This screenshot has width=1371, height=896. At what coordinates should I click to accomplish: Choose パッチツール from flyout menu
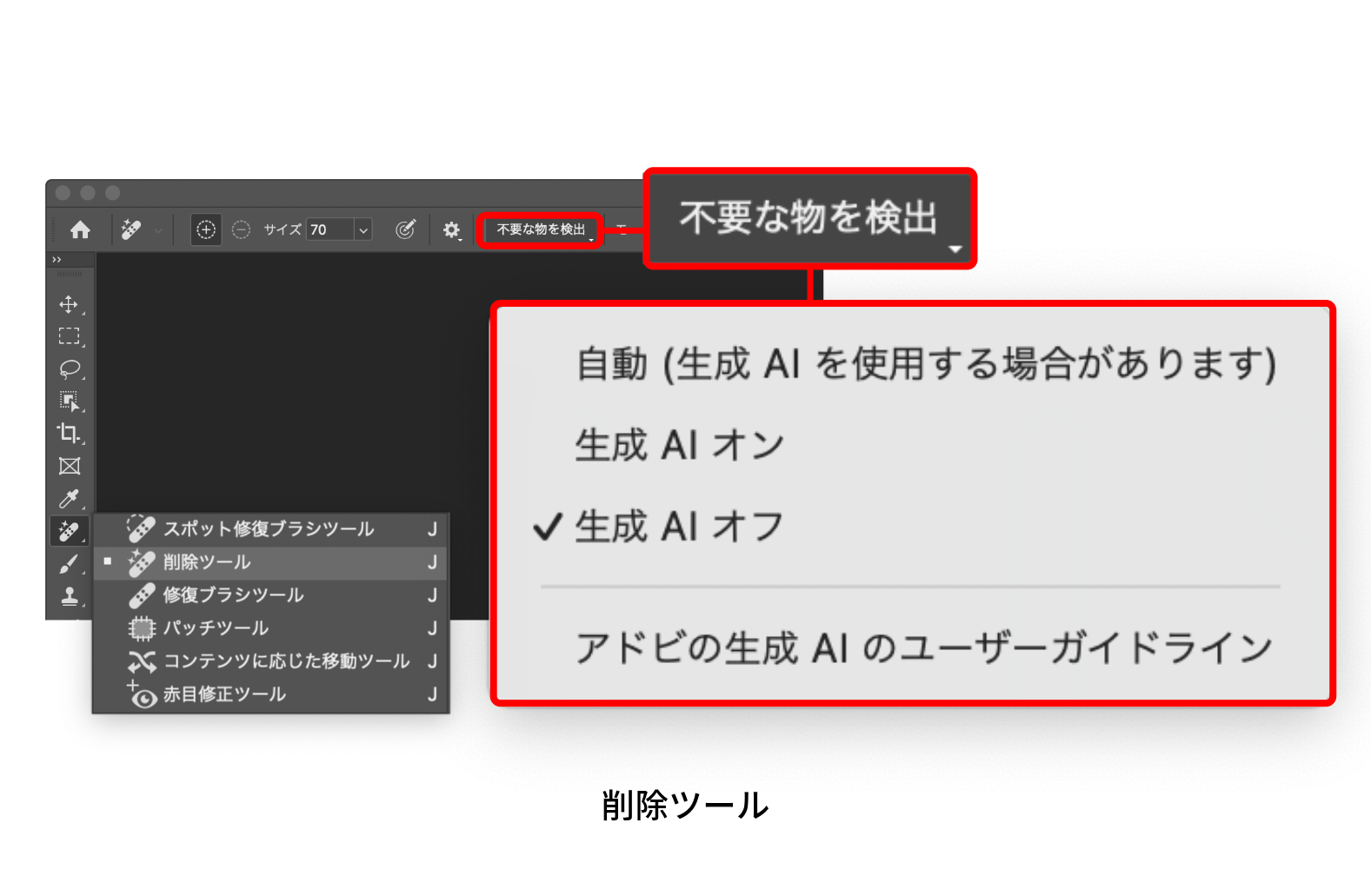point(216,628)
